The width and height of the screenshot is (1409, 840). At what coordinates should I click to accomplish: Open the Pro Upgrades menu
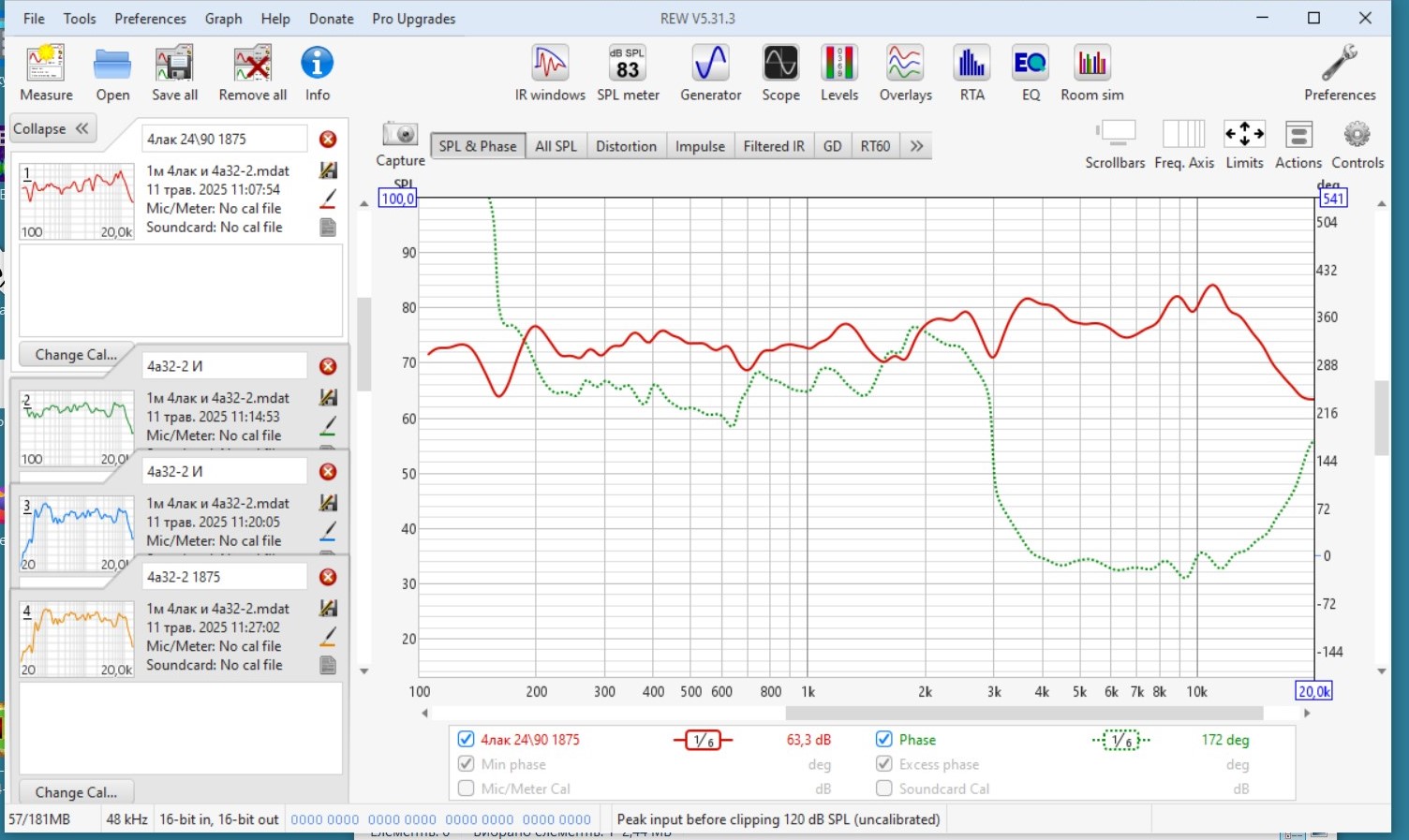point(413,19)
